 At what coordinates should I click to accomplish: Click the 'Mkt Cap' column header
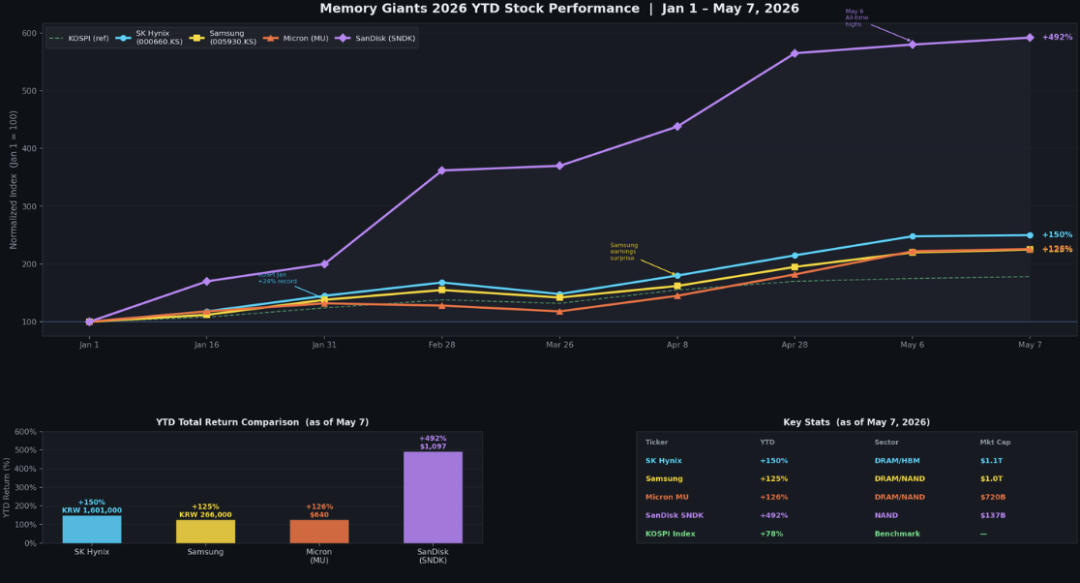[x=995, y=442]
